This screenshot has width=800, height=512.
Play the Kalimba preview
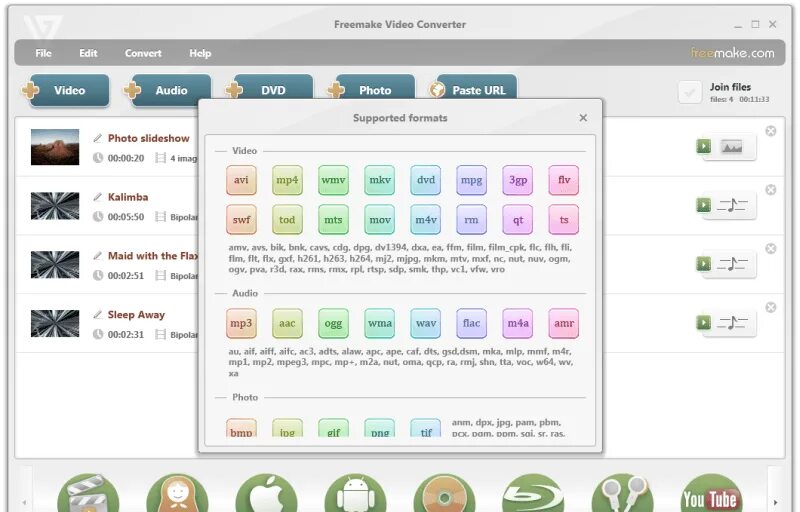pos(704,205)
